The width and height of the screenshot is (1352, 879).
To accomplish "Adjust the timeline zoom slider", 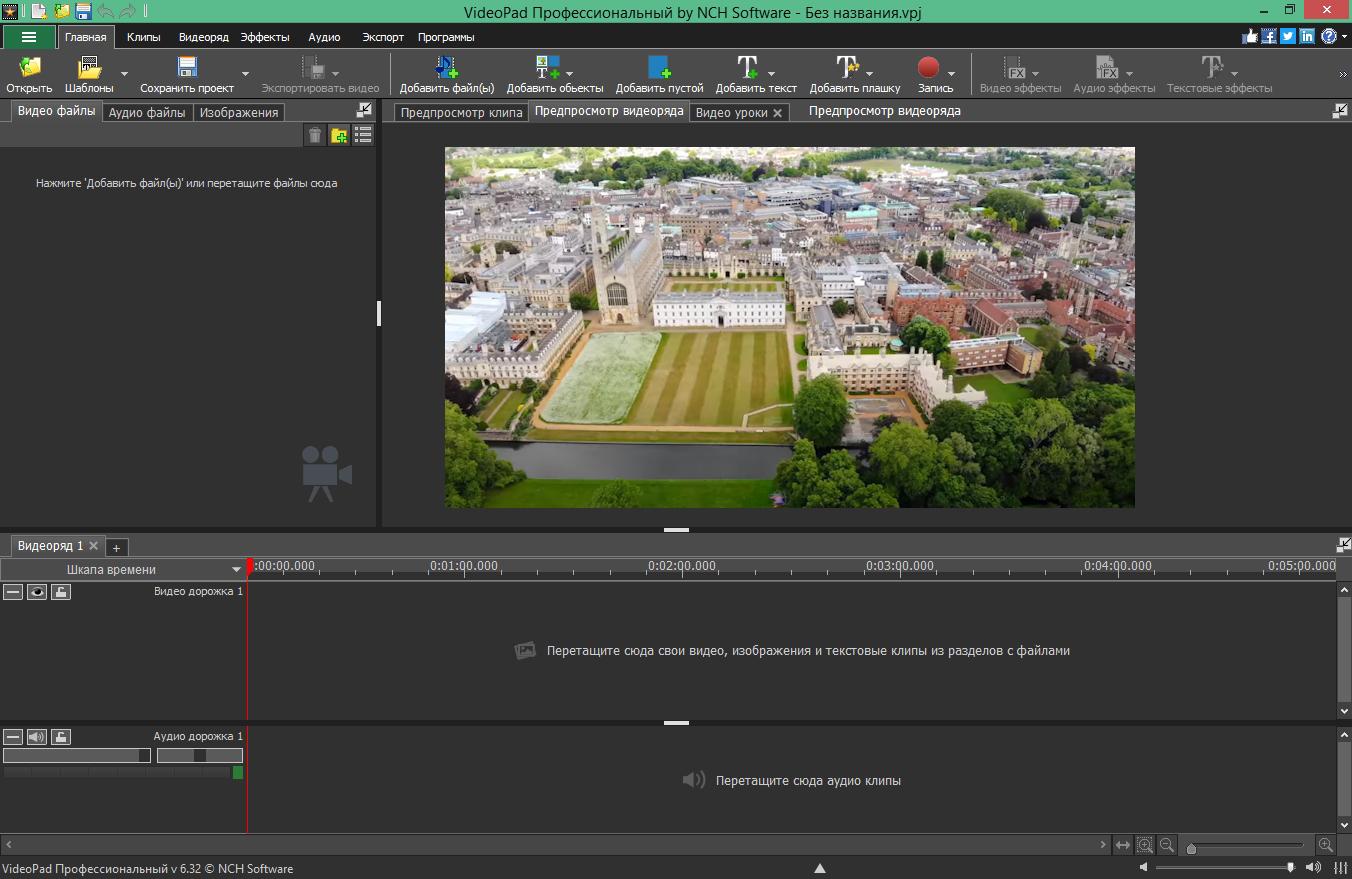I will (x=1246, y=846).
